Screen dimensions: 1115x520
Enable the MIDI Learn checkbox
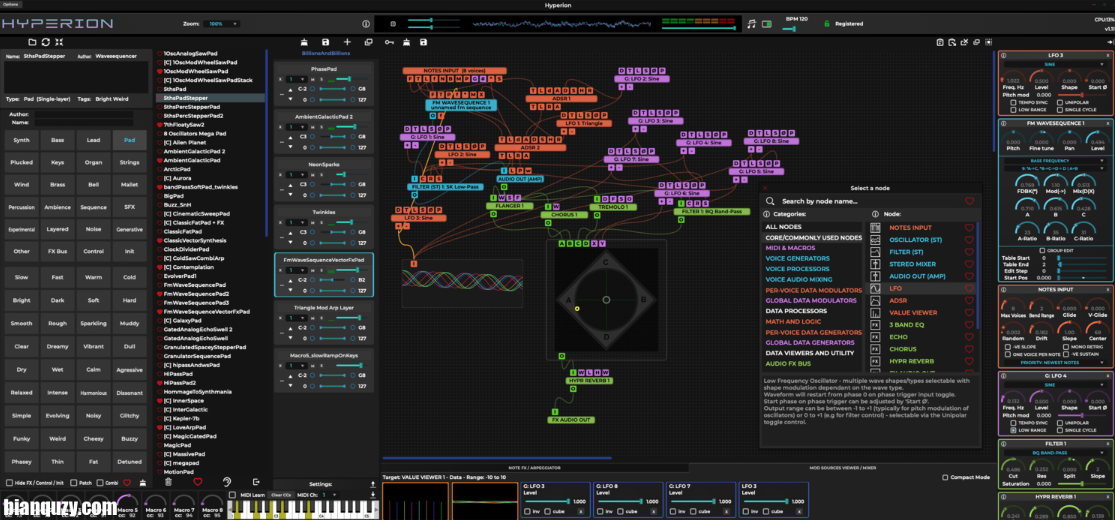point(233,494)
